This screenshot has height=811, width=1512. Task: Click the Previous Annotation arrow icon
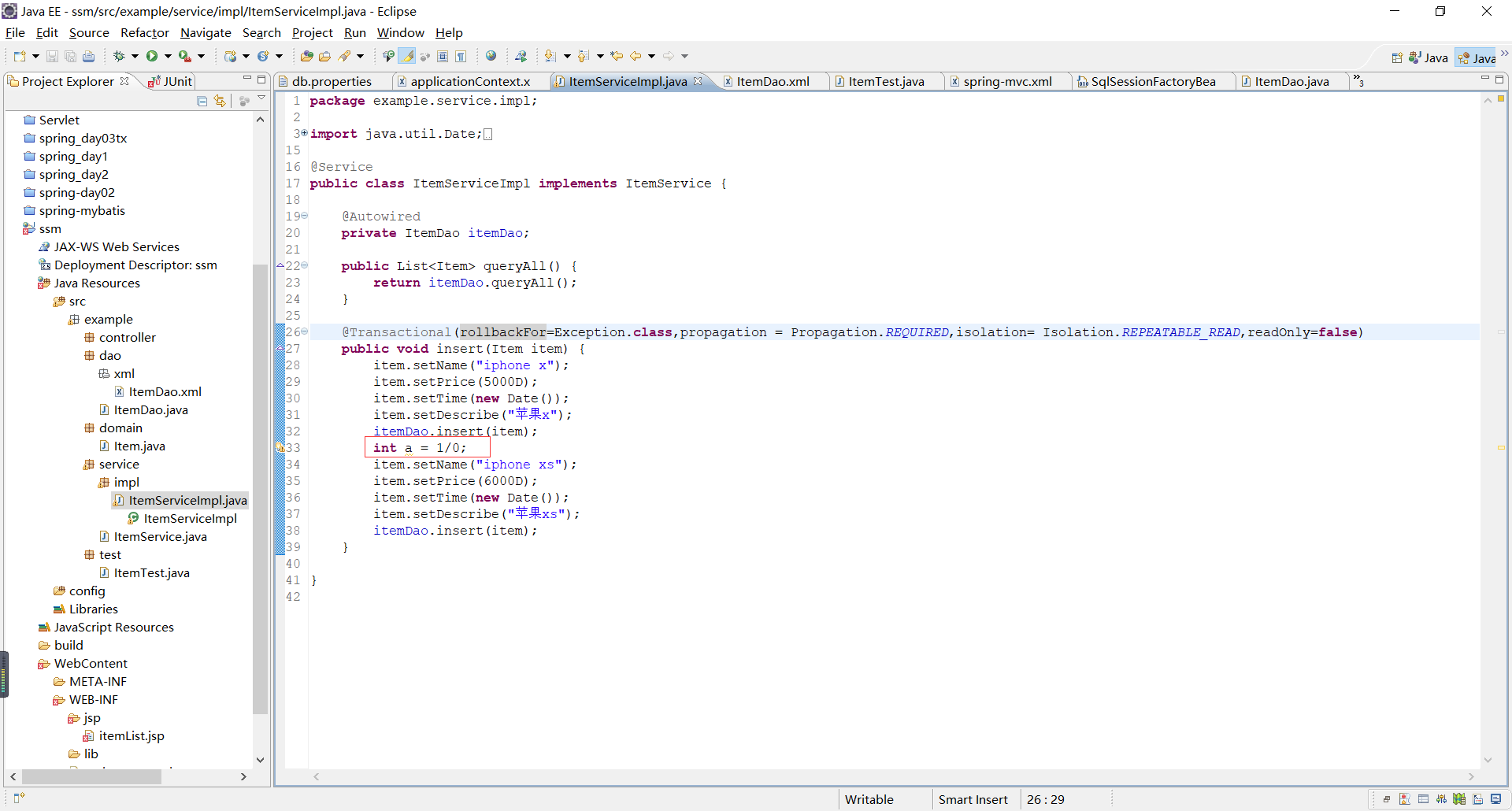pyautogui.click(x=584, y=56)
